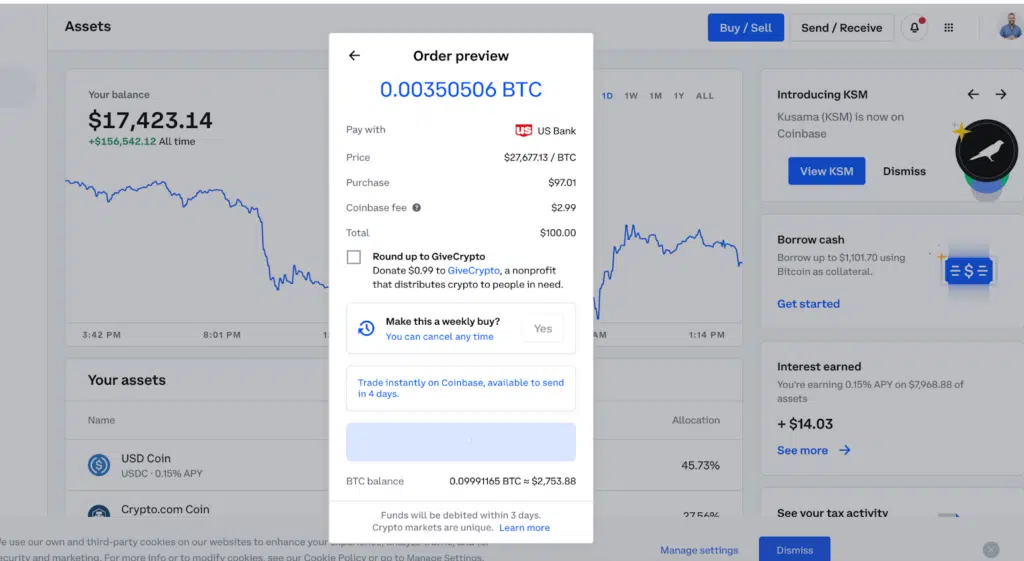Go to next promo card arrow
The image size is (1024, 561).
tap(1000, 94)
